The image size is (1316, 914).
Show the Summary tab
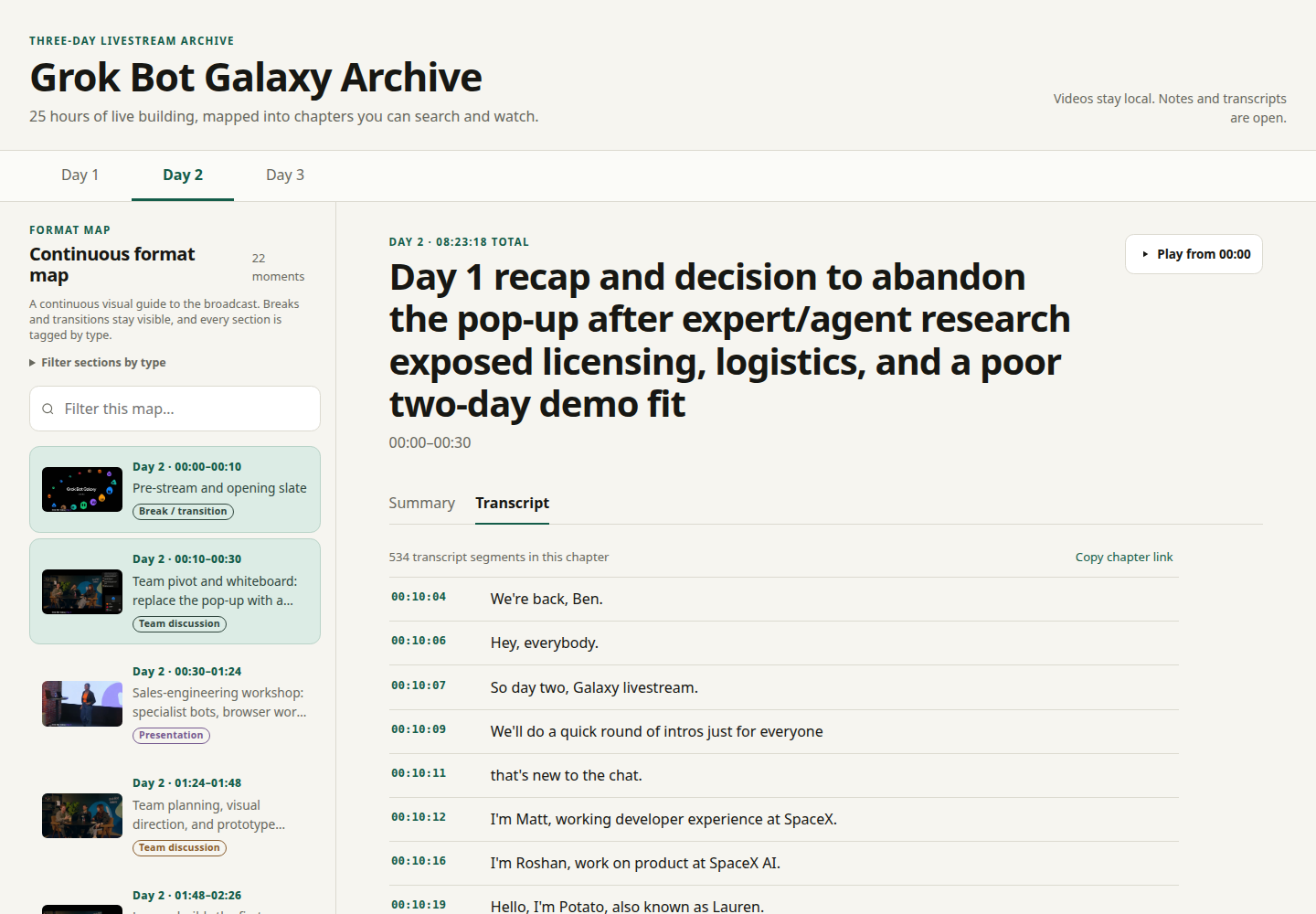pos(421,503)
